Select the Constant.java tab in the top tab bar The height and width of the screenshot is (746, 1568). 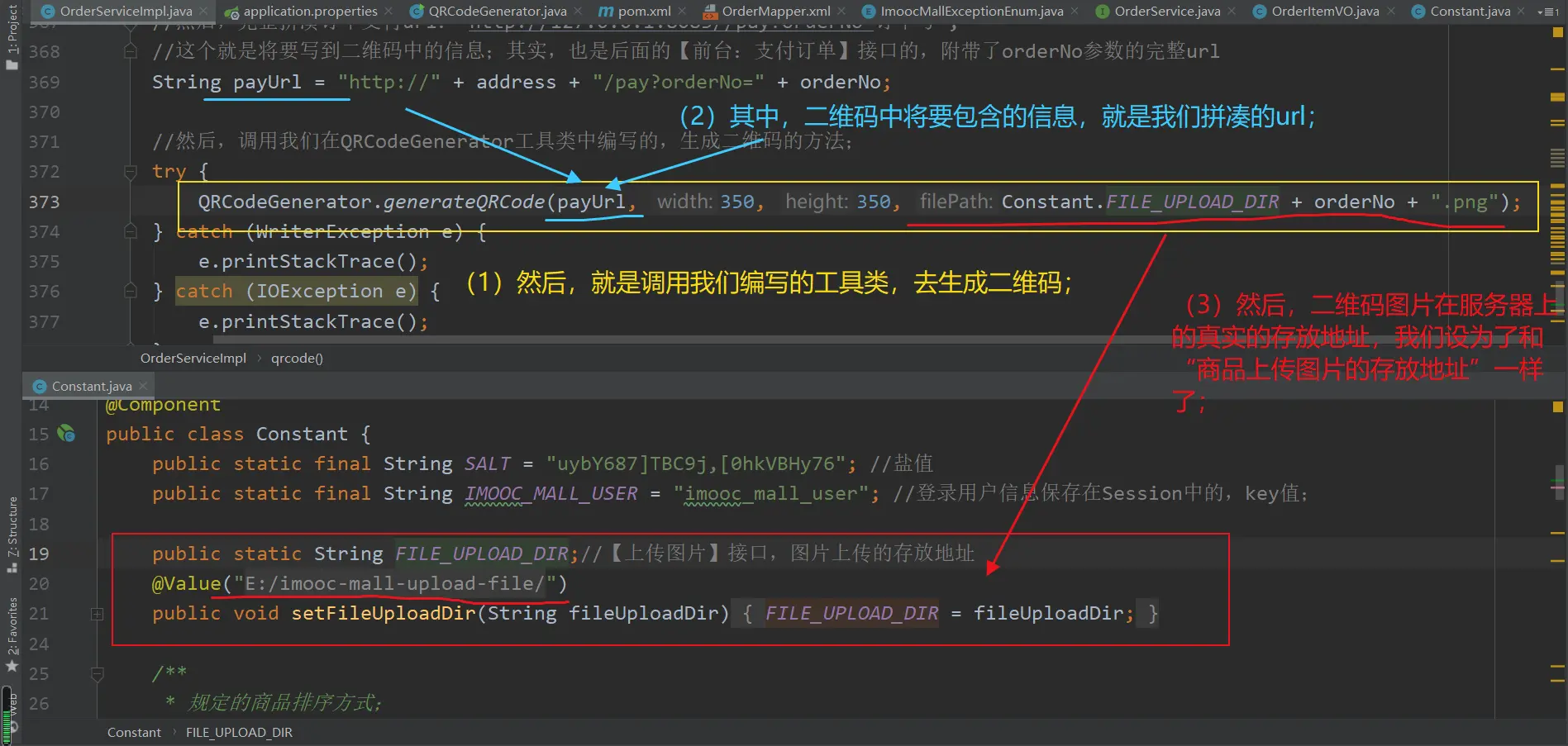[1470, 12]
